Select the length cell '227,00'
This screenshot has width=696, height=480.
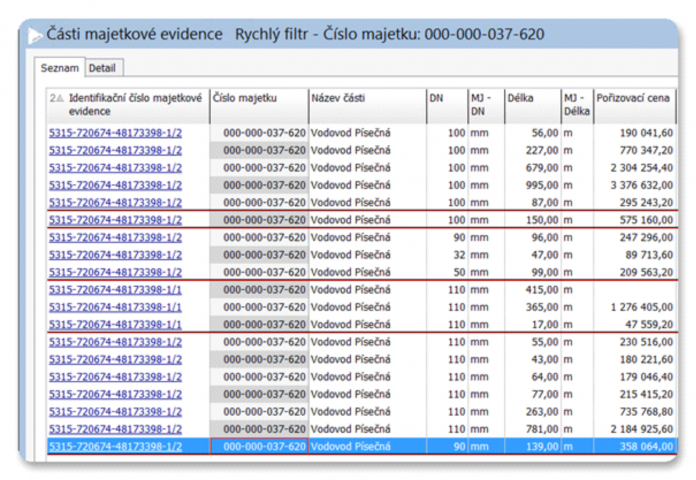[x=533, y=151]
